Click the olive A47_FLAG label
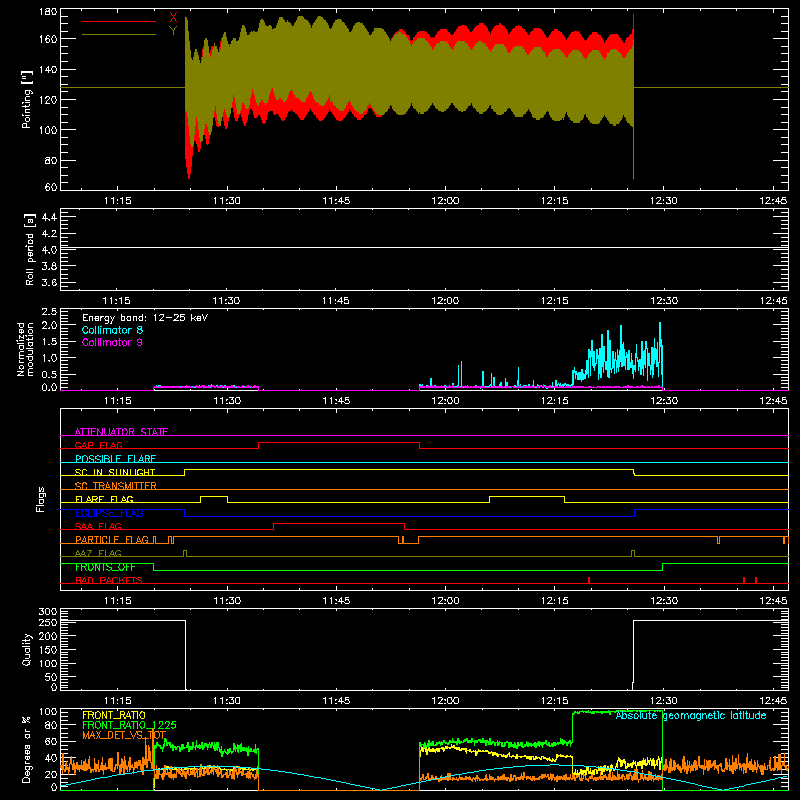Image resolution: width=800 pixels, height=800 pixels. click(98, 553)
